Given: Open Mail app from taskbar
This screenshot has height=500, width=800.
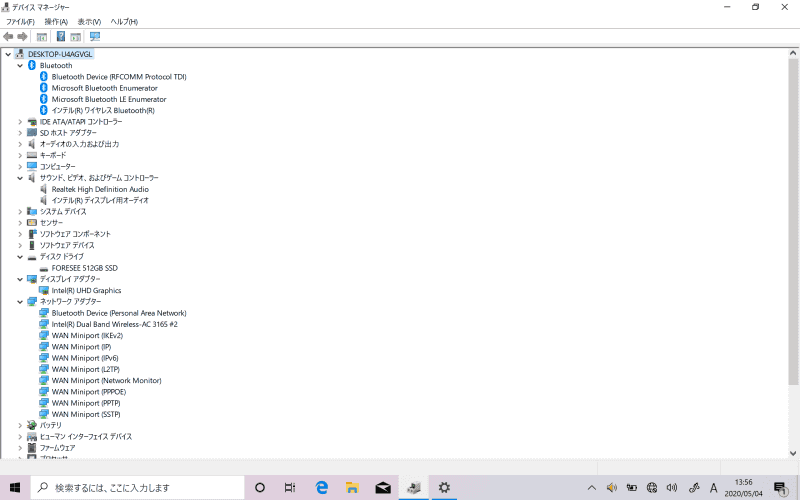Looking at the screenshot, I should click(x=383, y=488).
